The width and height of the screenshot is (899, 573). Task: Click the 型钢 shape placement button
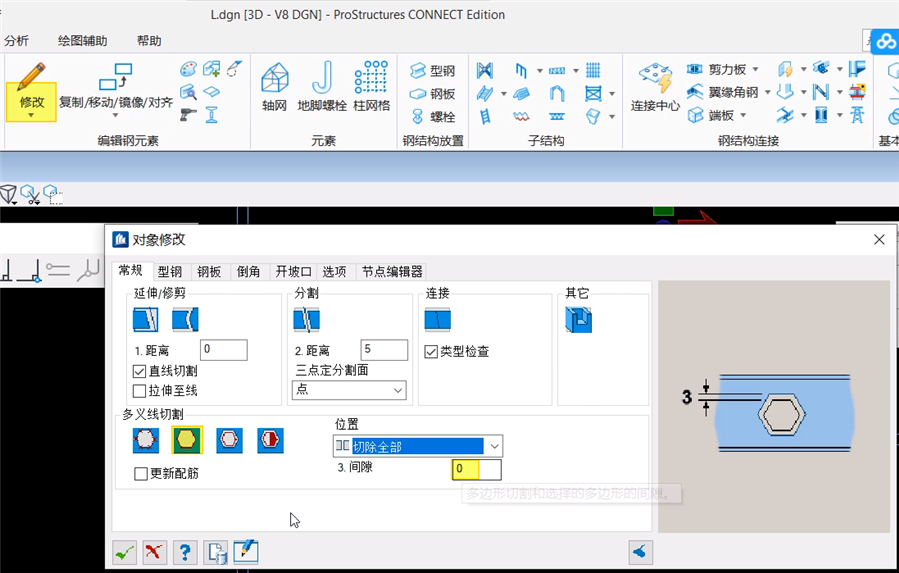coord(433,71)
